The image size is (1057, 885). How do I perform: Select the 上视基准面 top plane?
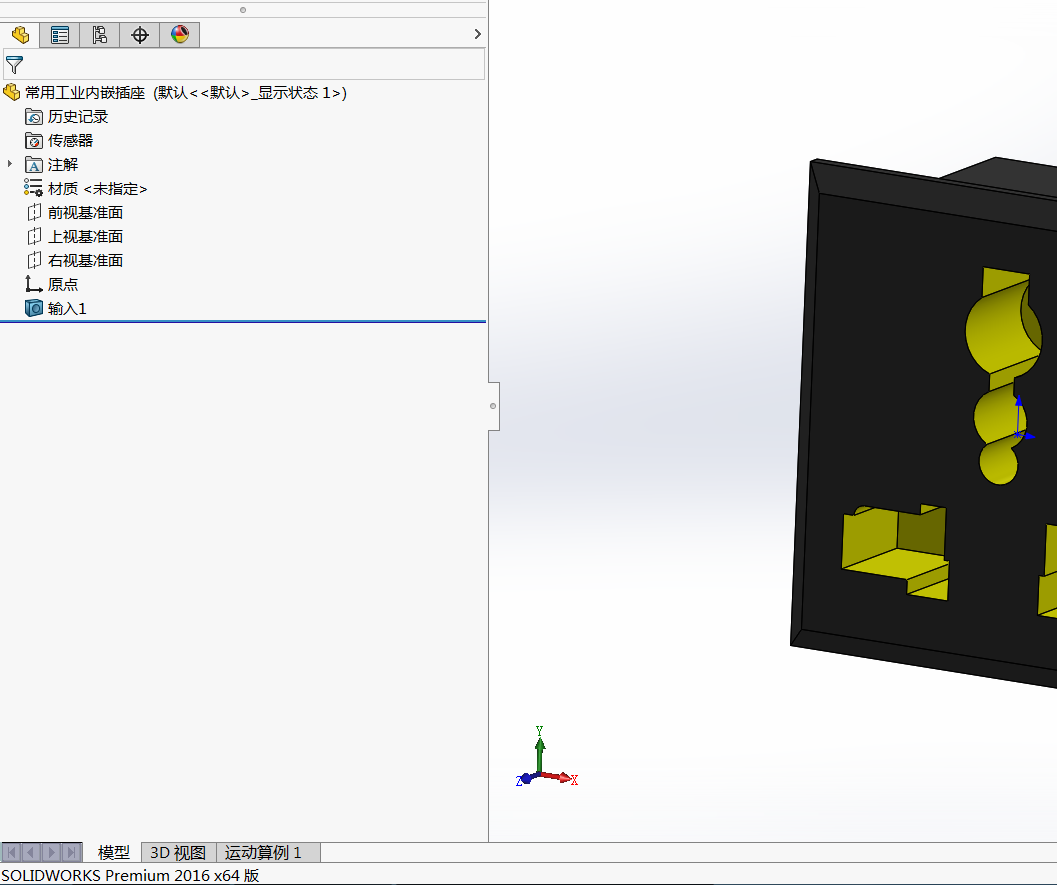85,237
